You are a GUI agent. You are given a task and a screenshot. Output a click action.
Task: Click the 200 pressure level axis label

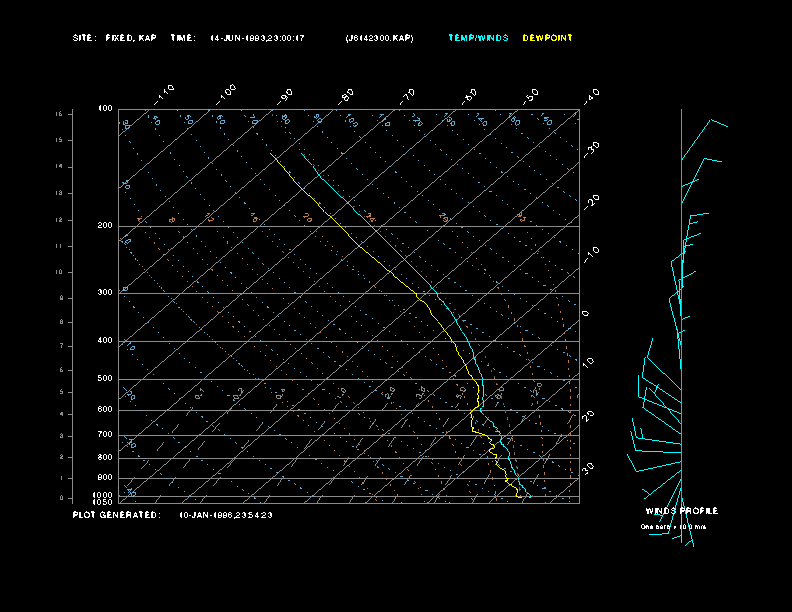pos(105,226)
